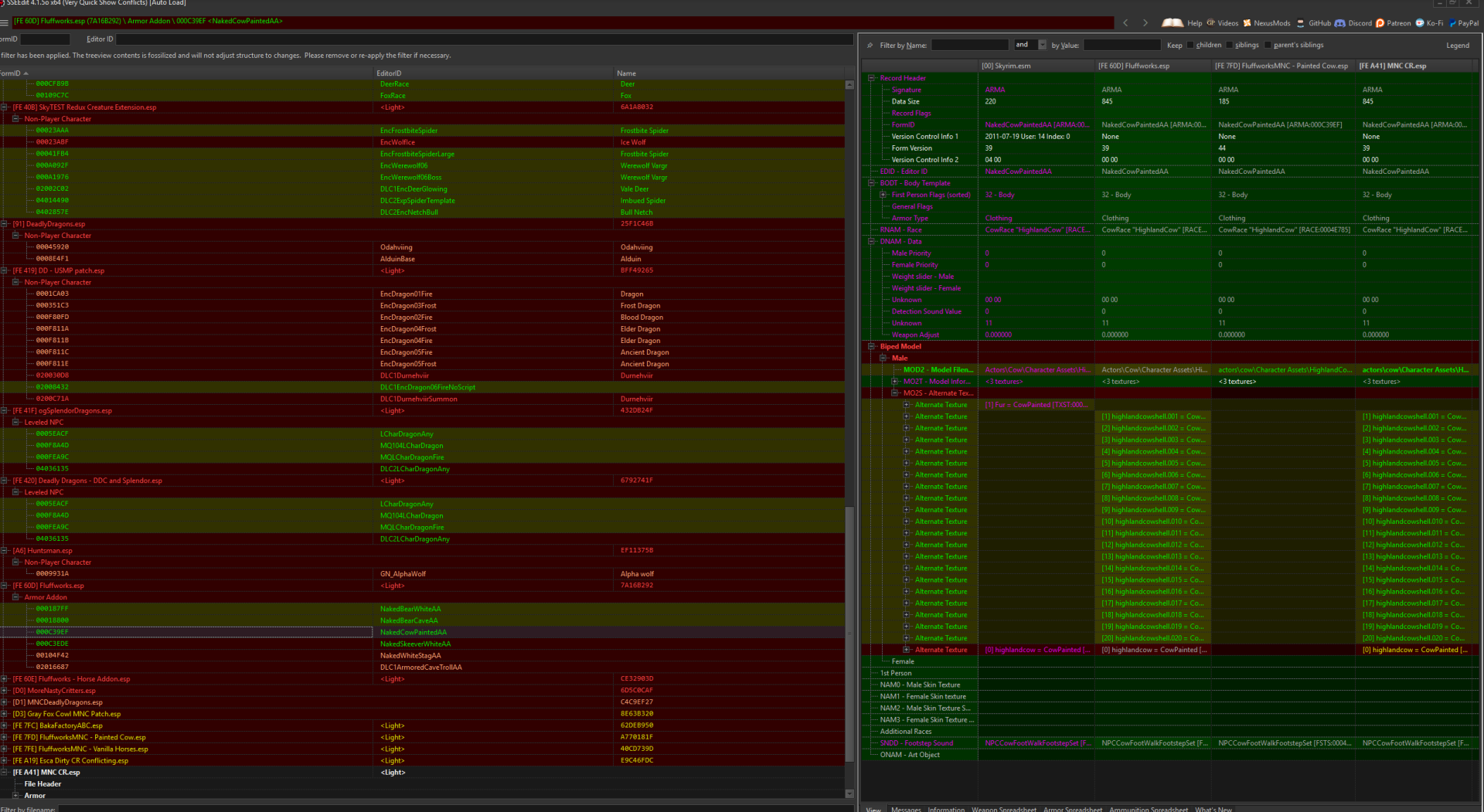The image size is (1484, 812).
Task: Go back with the left arrow
Action: tap(1125, 23)
